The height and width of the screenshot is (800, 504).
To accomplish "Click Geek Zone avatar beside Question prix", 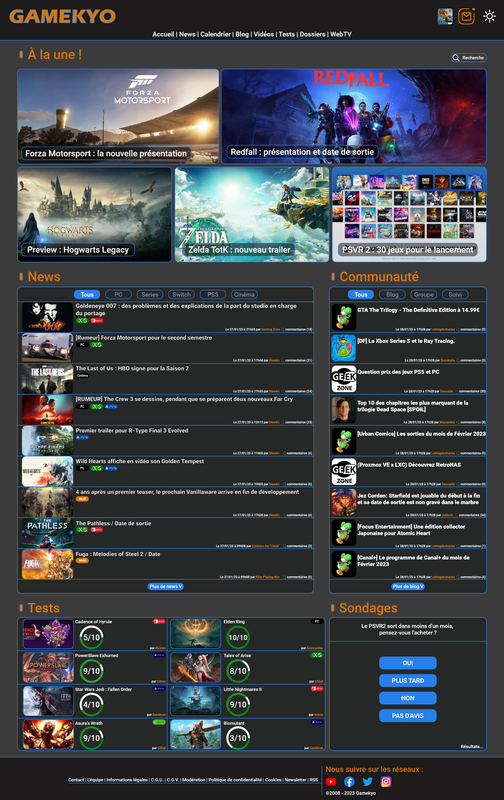I will tap(344, 379).
